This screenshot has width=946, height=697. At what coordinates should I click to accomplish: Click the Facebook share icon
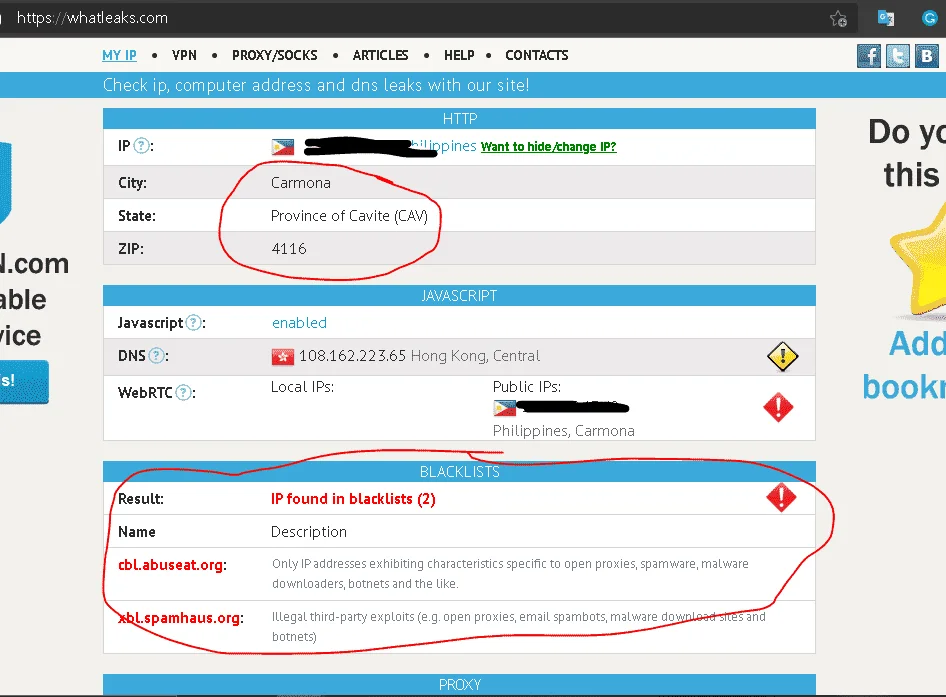869,56
